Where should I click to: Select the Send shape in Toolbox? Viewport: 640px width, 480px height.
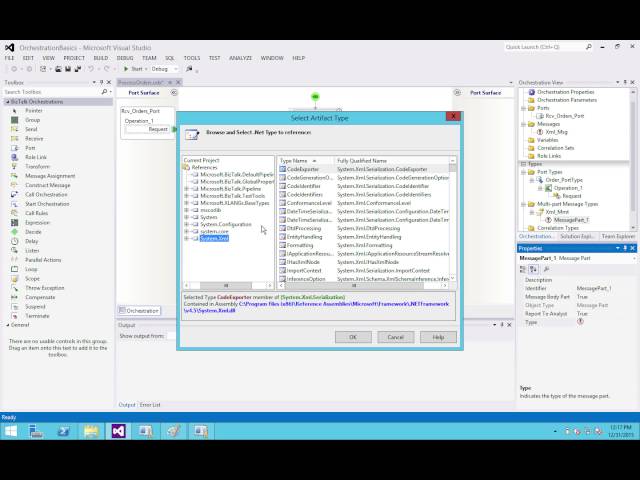point(31,129)
